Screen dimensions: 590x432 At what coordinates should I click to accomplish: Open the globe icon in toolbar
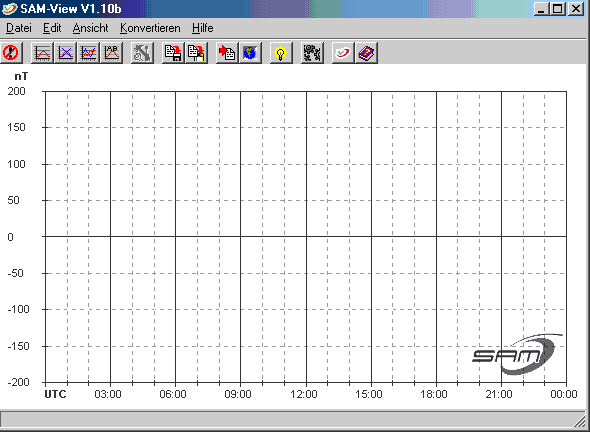tap(250, 53)
